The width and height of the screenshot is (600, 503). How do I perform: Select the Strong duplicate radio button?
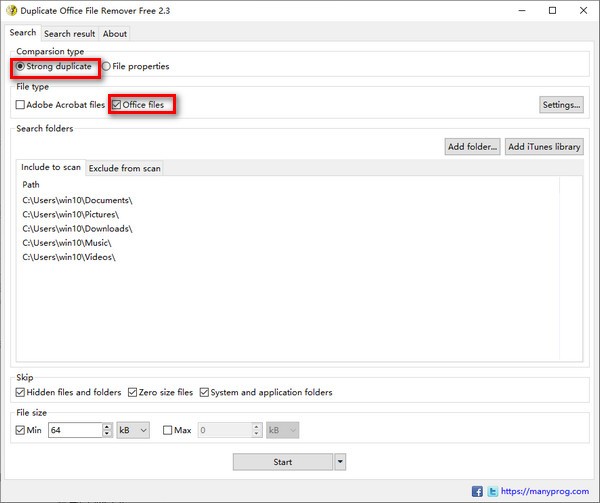21,67
